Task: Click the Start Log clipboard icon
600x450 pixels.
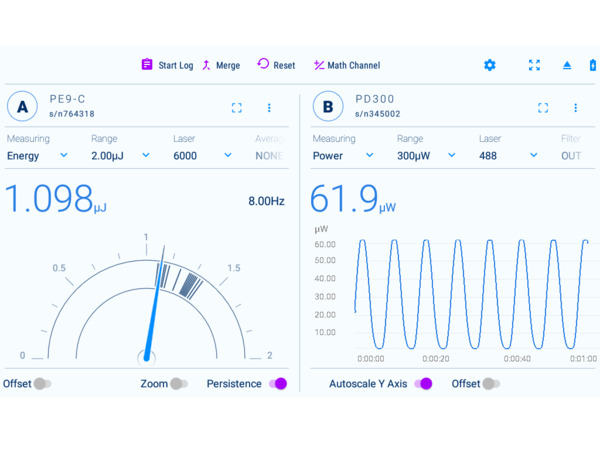Action: (147, 65)
